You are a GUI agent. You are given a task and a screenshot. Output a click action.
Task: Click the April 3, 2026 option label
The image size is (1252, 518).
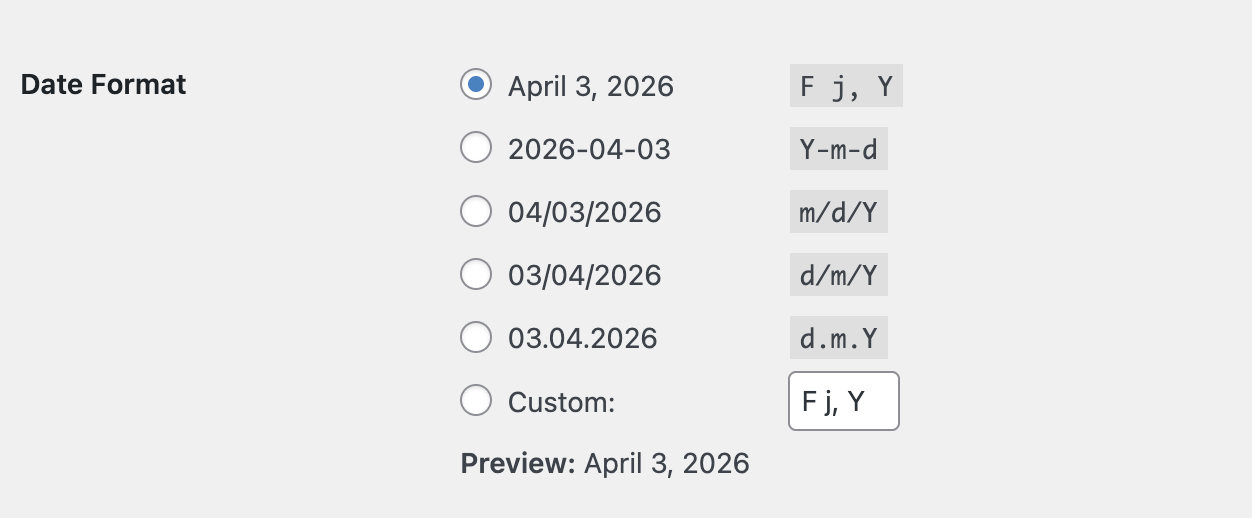click(x=590, y=87)
